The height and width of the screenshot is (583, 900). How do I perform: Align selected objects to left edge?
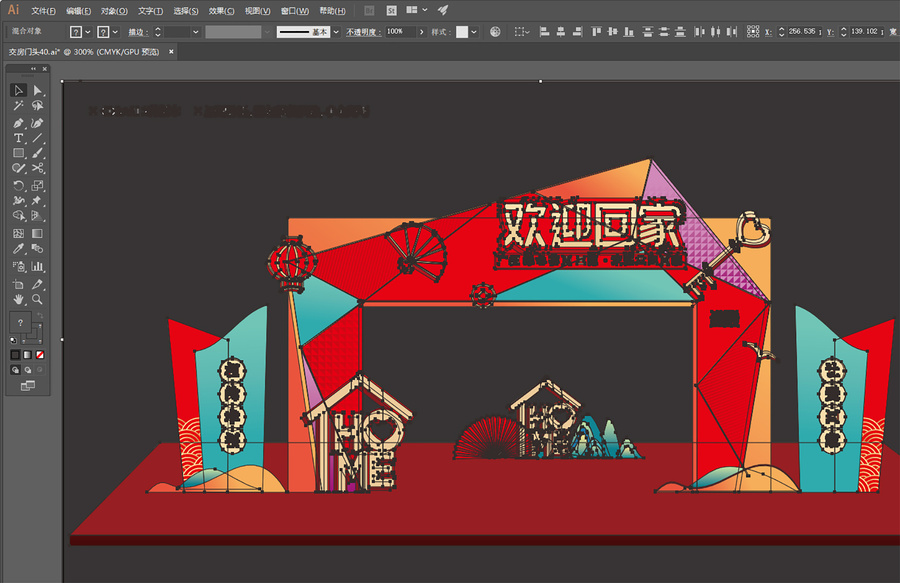click(x=544, y=32)
